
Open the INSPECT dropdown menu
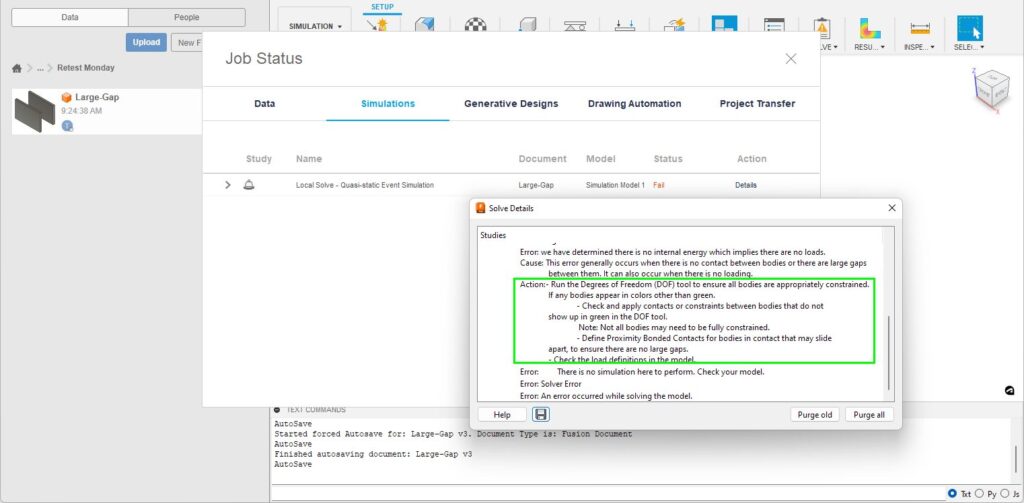919,47
